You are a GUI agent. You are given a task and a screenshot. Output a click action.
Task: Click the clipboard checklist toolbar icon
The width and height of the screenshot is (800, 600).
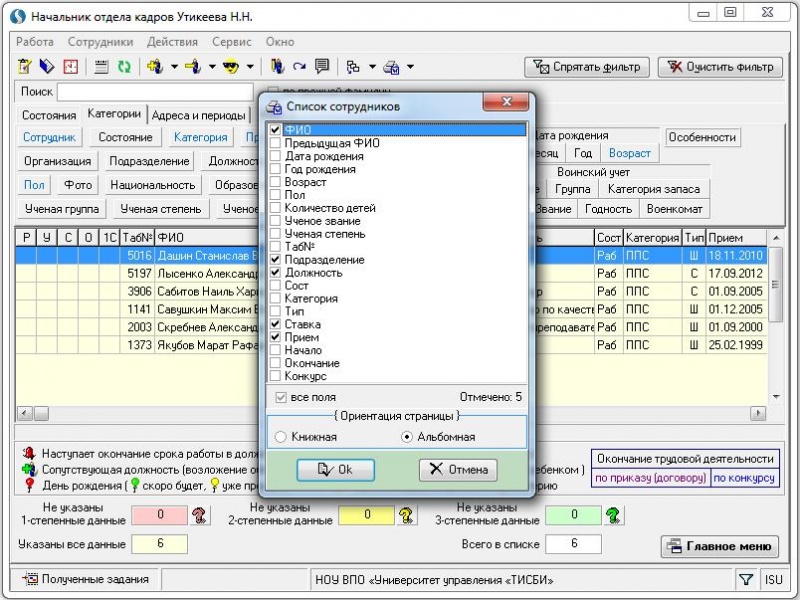click(x=24, y=66)
